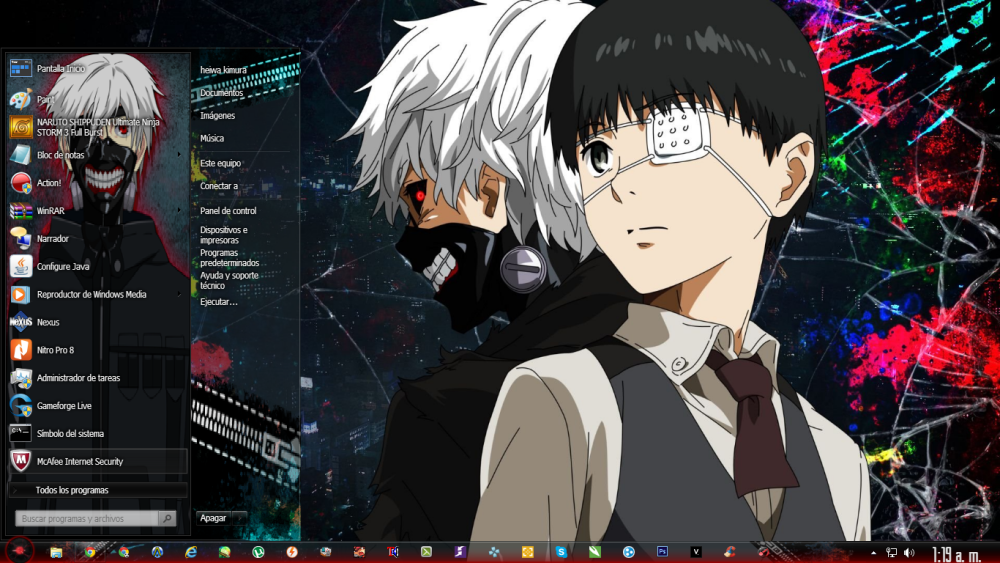Open the black V app on taskbar
This screenshot has height=563, width=1000.
point(696,552)
